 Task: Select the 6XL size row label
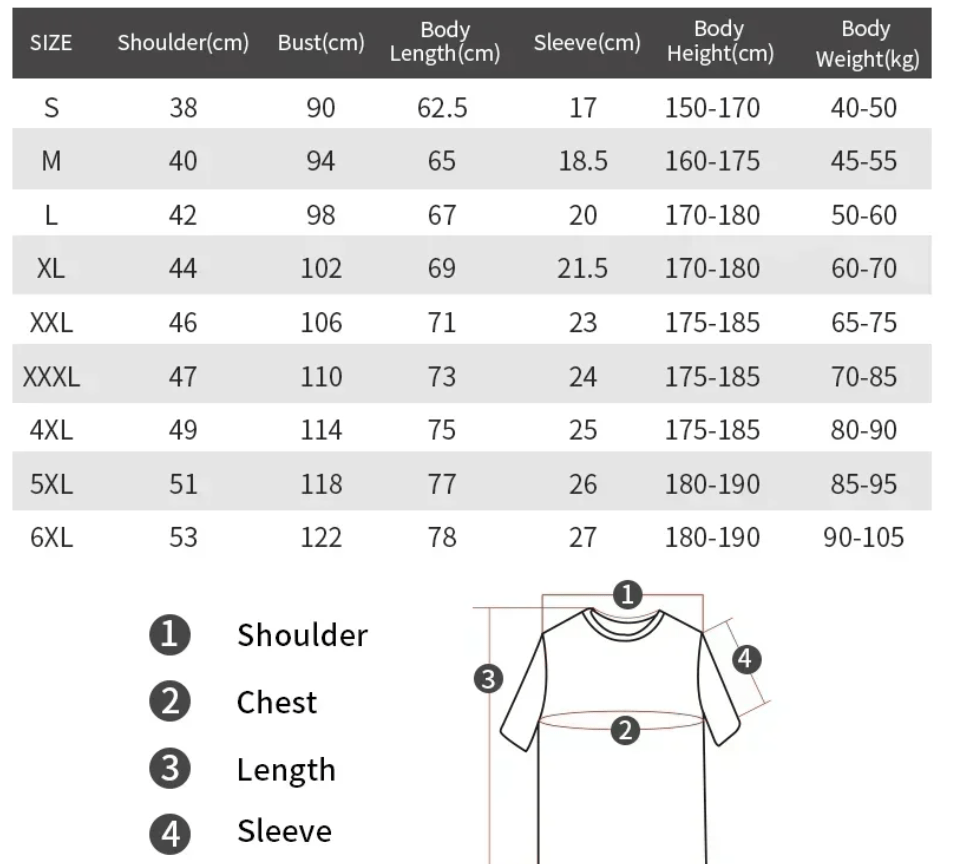click(x=51, y=538)
